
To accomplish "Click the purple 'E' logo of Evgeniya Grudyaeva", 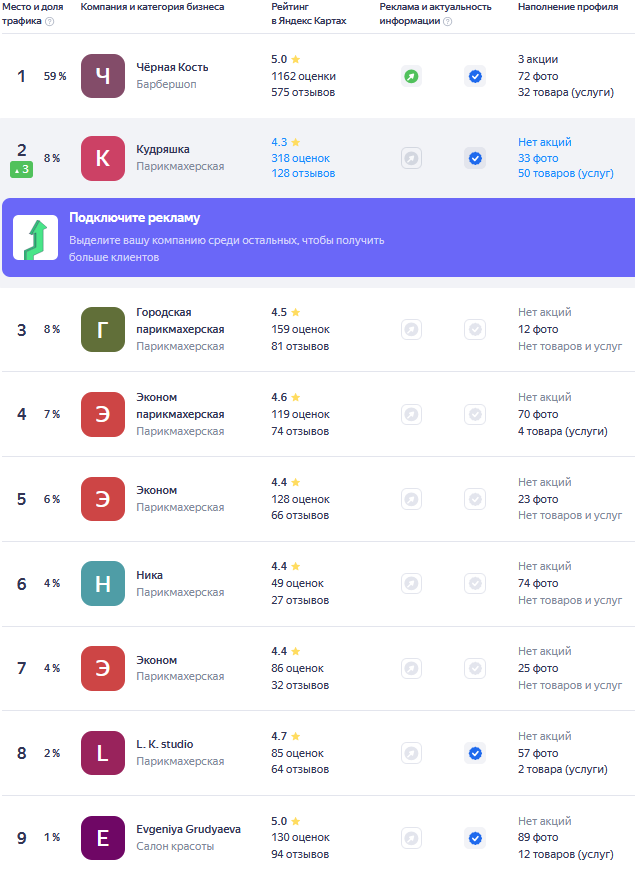I will (x=103, y=838).
